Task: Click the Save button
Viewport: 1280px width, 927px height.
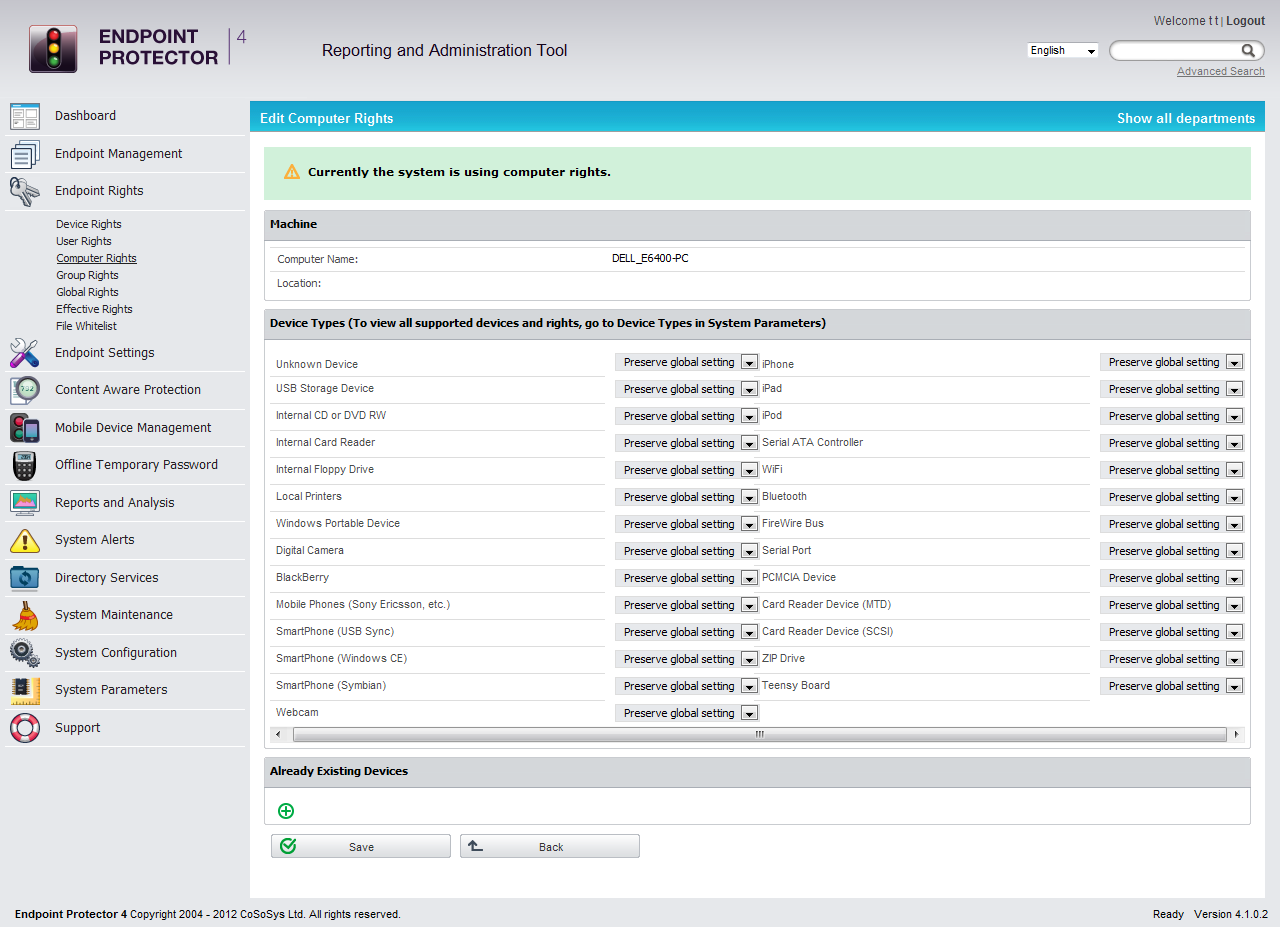Action: coord(360,847)
